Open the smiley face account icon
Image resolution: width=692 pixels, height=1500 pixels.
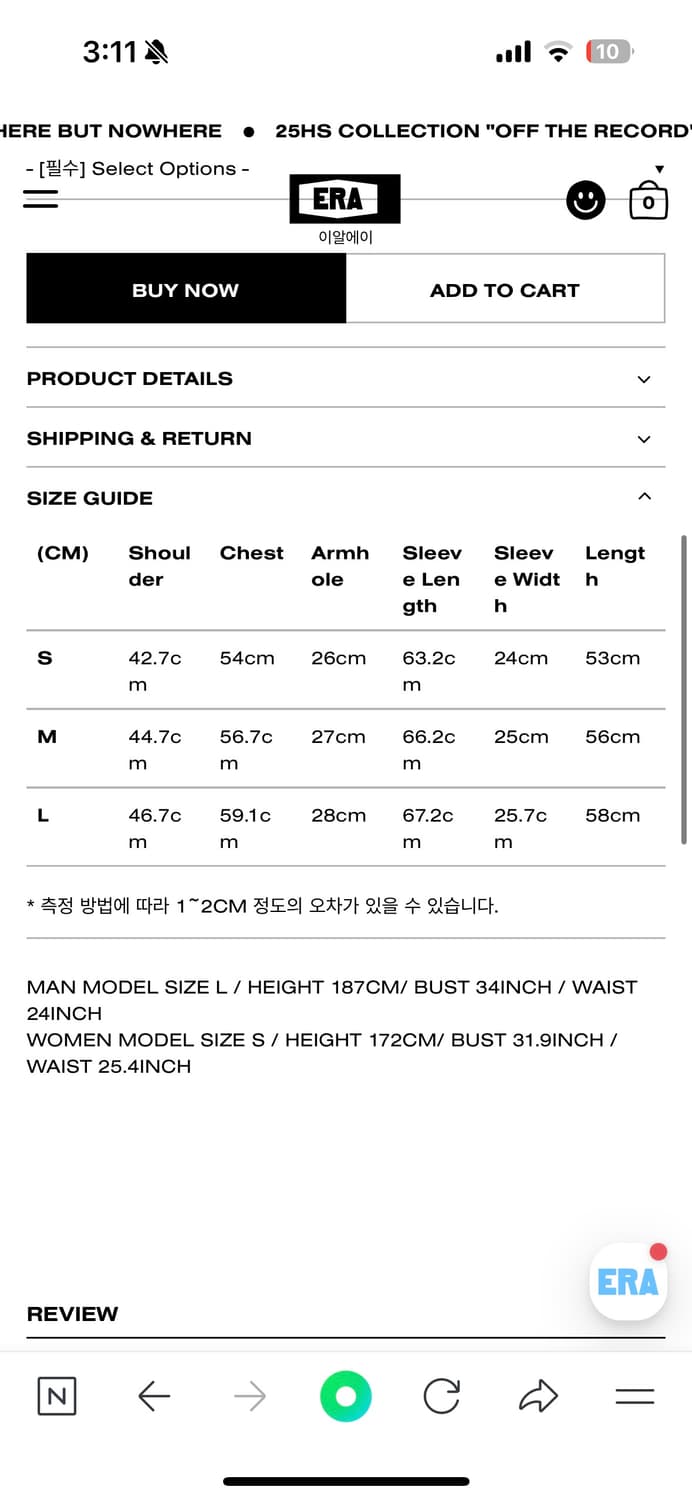point(586,200)
